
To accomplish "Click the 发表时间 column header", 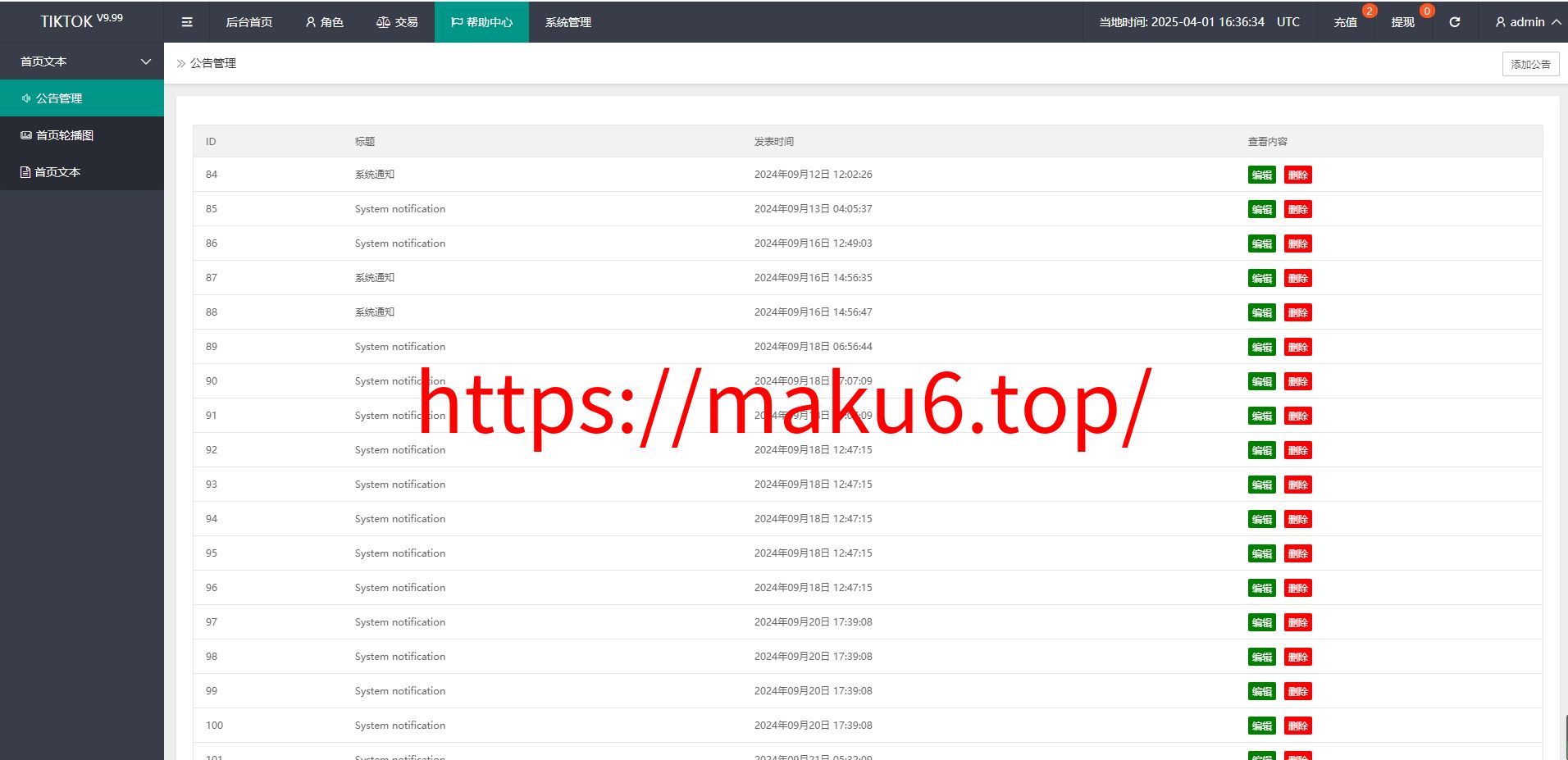I will tap(774, 142).
